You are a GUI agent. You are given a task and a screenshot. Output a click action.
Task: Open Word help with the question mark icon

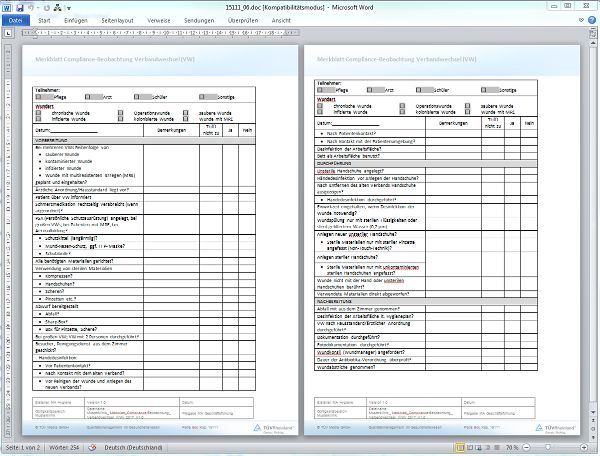tap(591, 19)
